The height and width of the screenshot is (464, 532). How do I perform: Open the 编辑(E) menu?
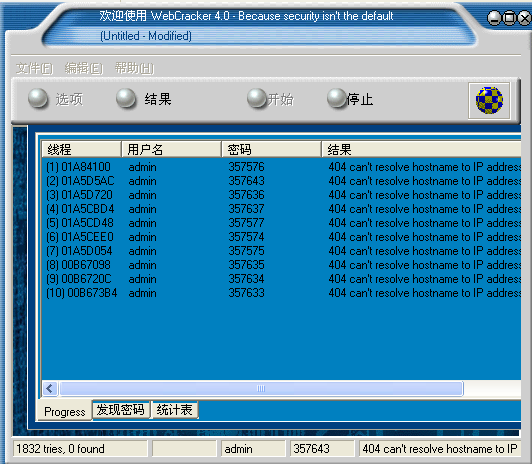(x=84, y=69)
